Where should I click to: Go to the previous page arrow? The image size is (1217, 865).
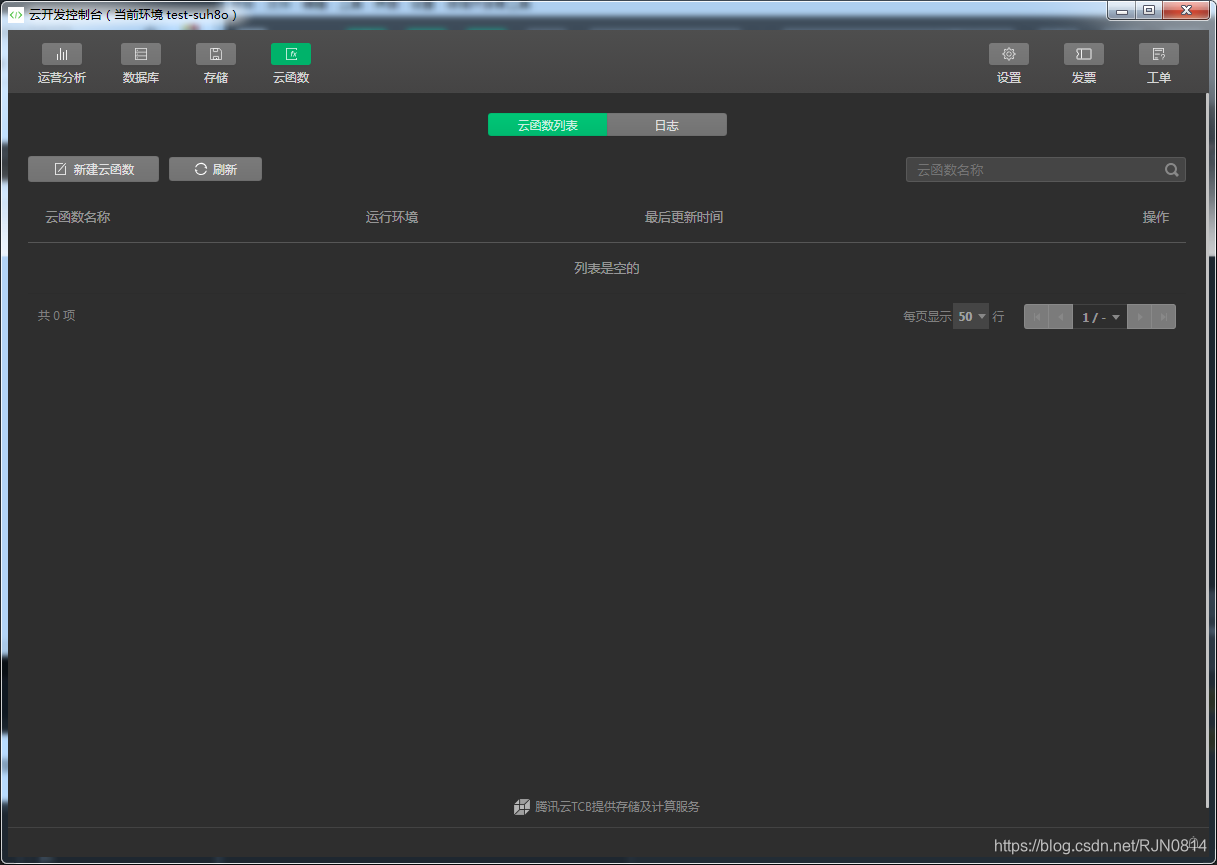1061,317
